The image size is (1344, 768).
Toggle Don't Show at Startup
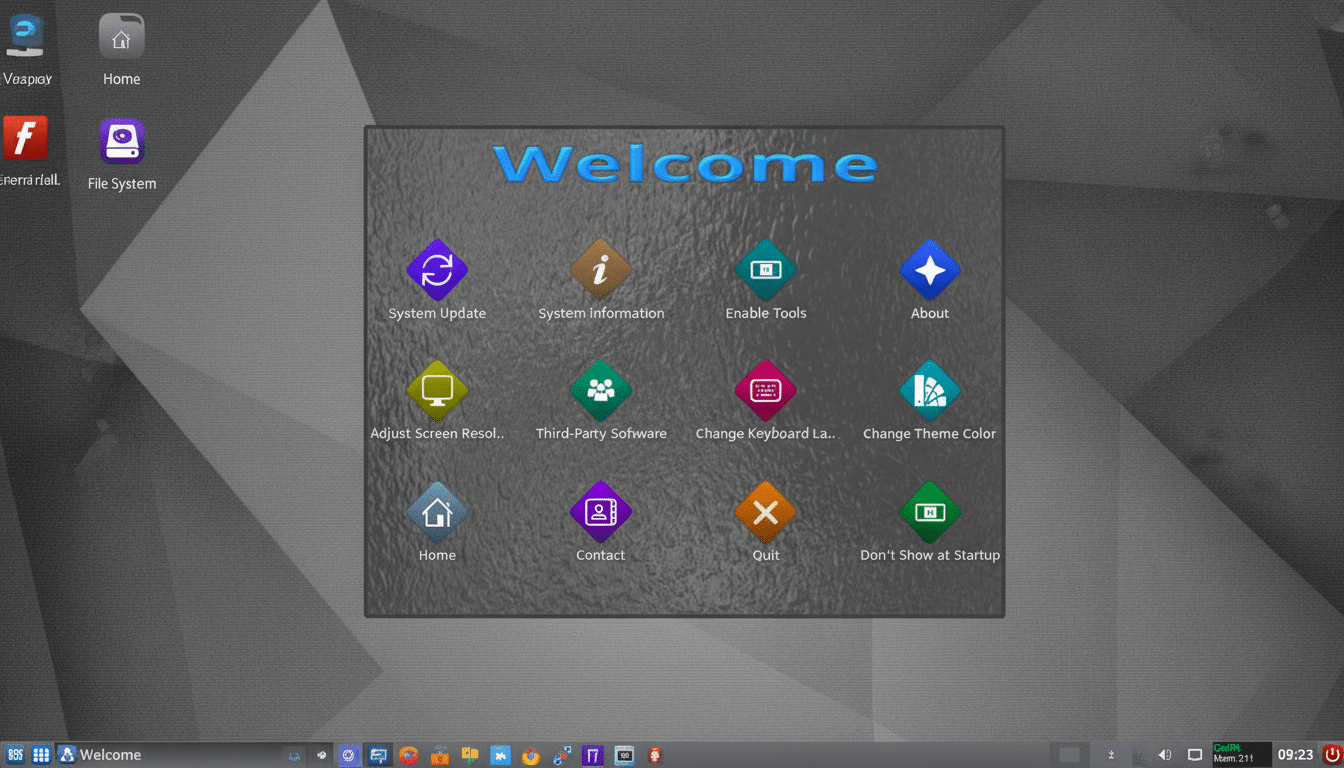929,512
